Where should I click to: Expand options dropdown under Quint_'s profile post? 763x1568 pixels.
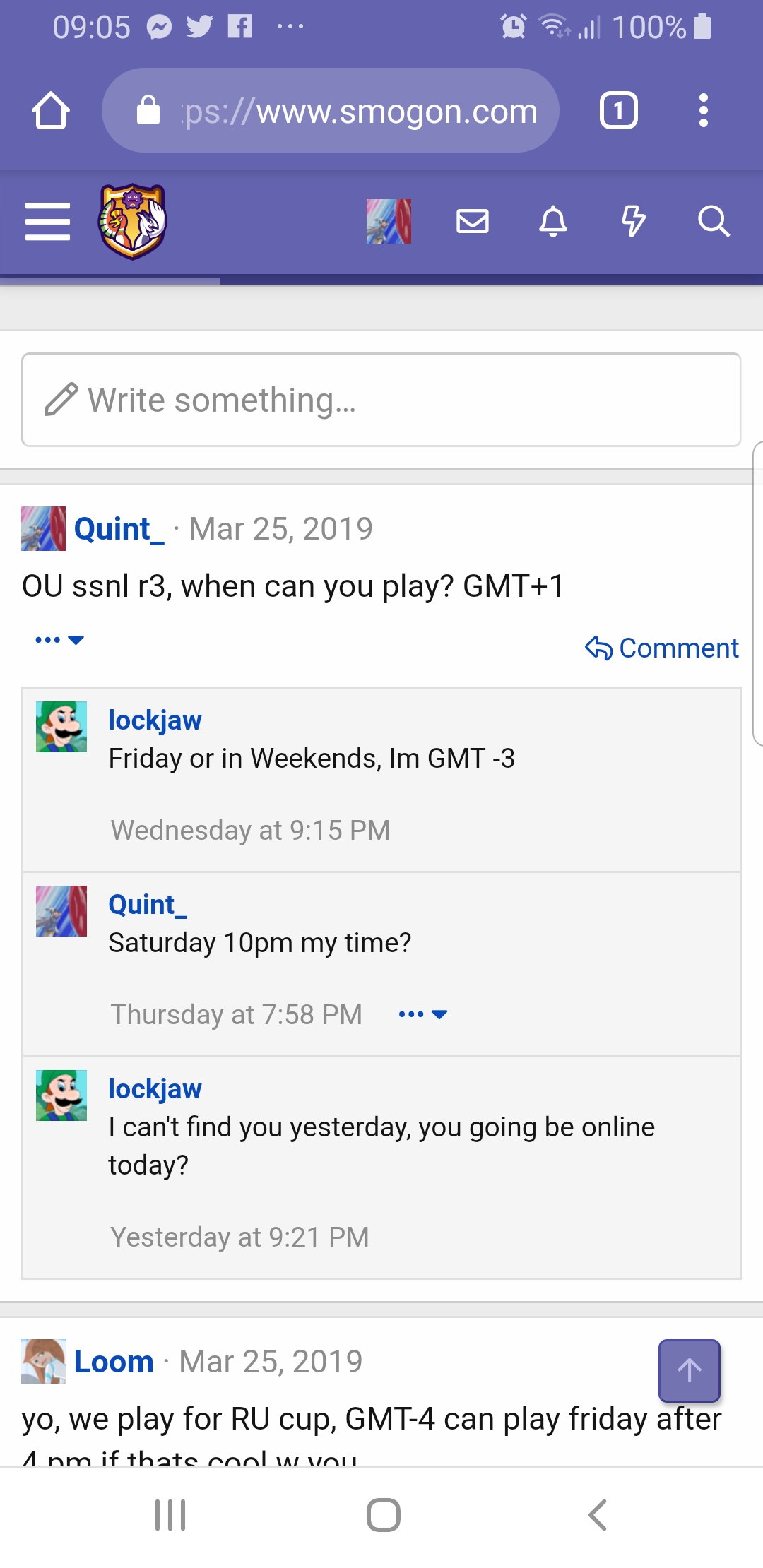(x=59, y=640)
